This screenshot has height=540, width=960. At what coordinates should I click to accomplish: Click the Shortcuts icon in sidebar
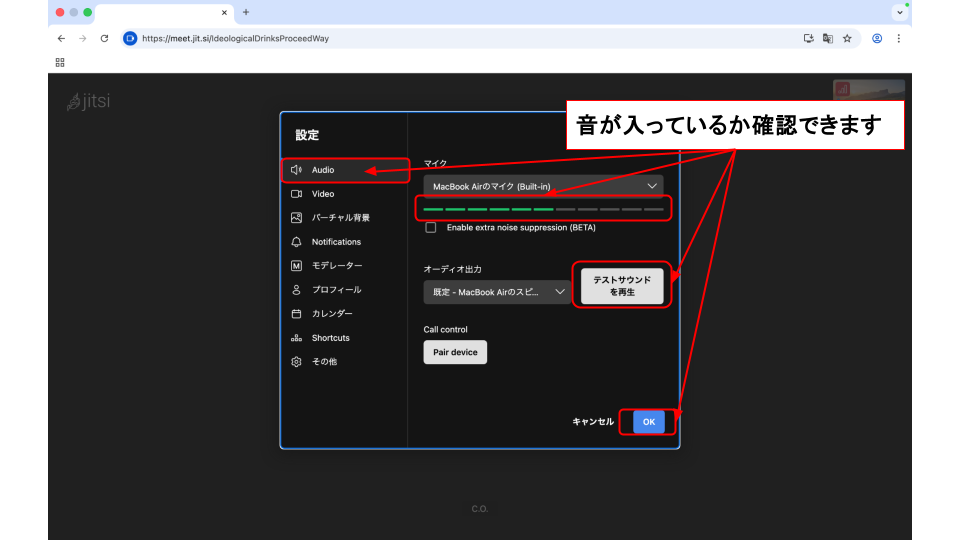[x=296, y=338]
